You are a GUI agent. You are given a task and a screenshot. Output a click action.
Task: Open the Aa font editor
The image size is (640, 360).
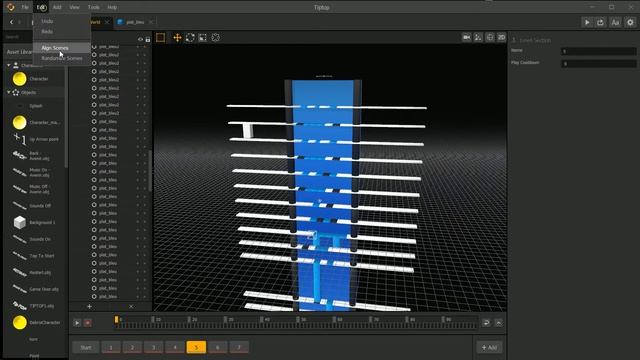615,22
